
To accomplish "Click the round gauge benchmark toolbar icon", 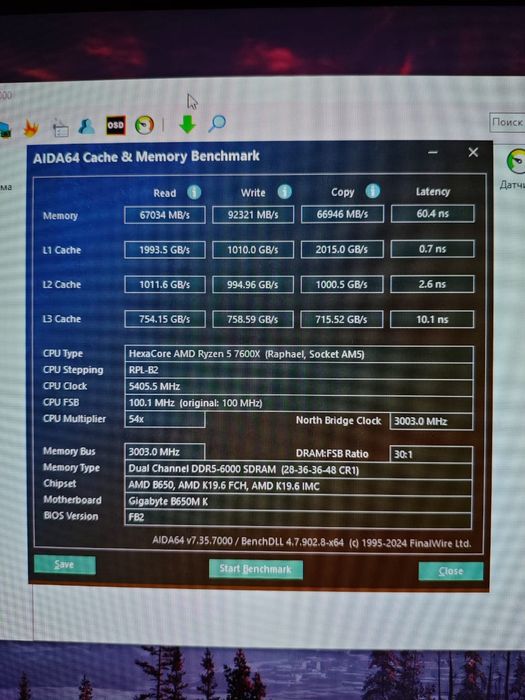I will [144, 125].
